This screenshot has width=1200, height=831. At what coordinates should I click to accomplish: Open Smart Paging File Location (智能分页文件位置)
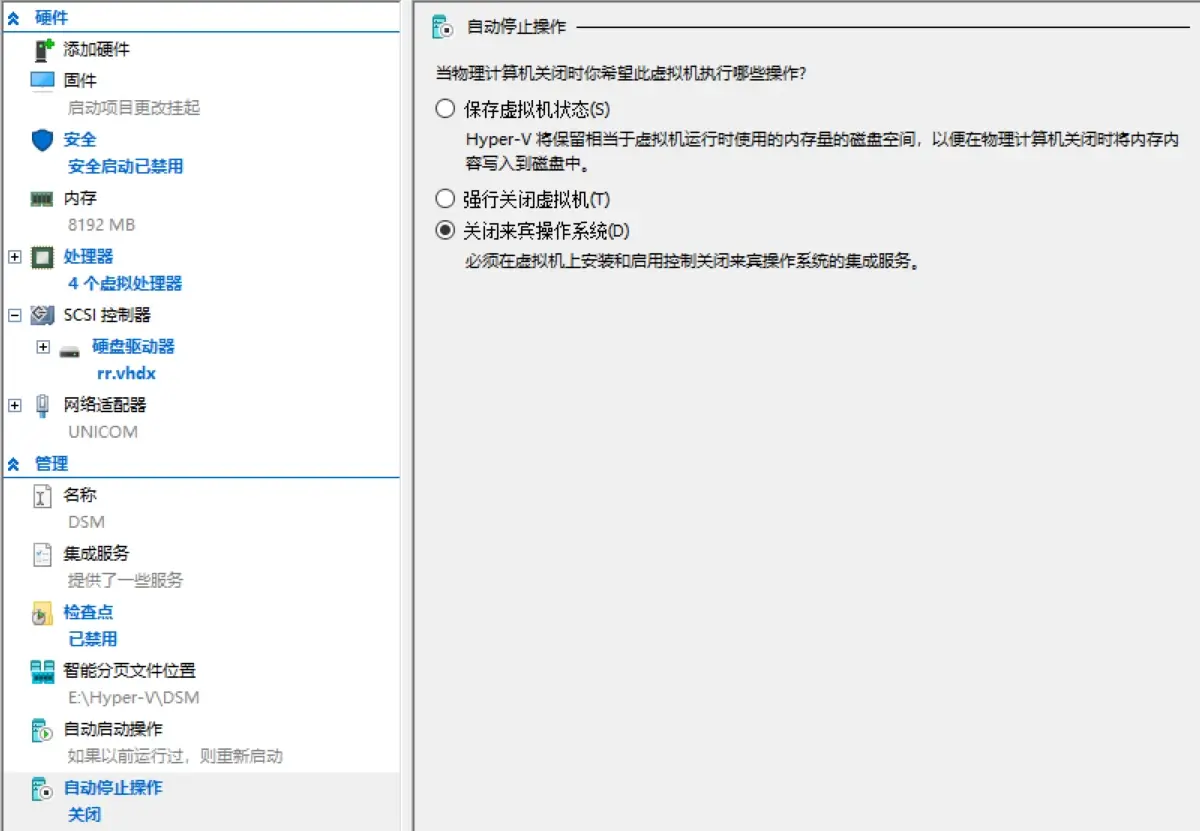click(129, 671)
